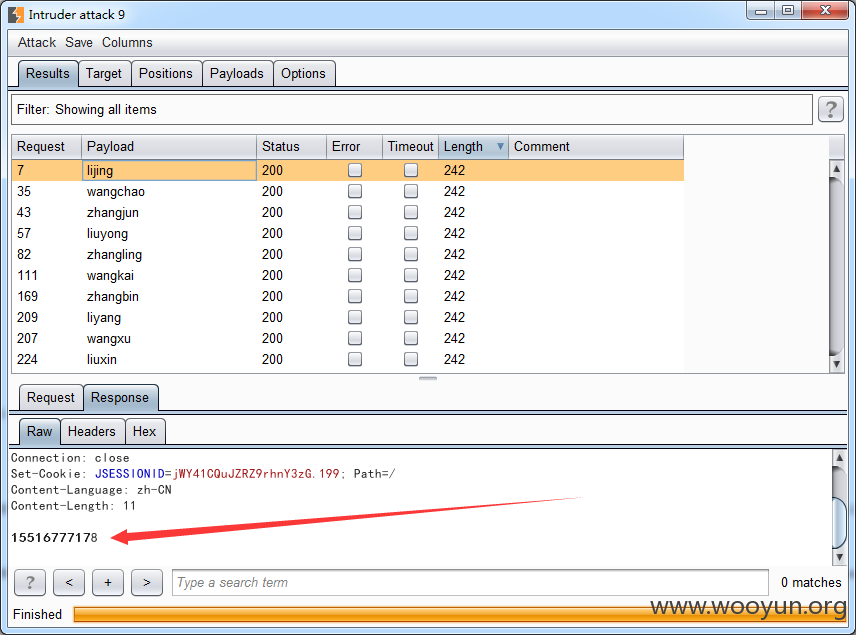Sort results by Comment column header

(596, 146)
